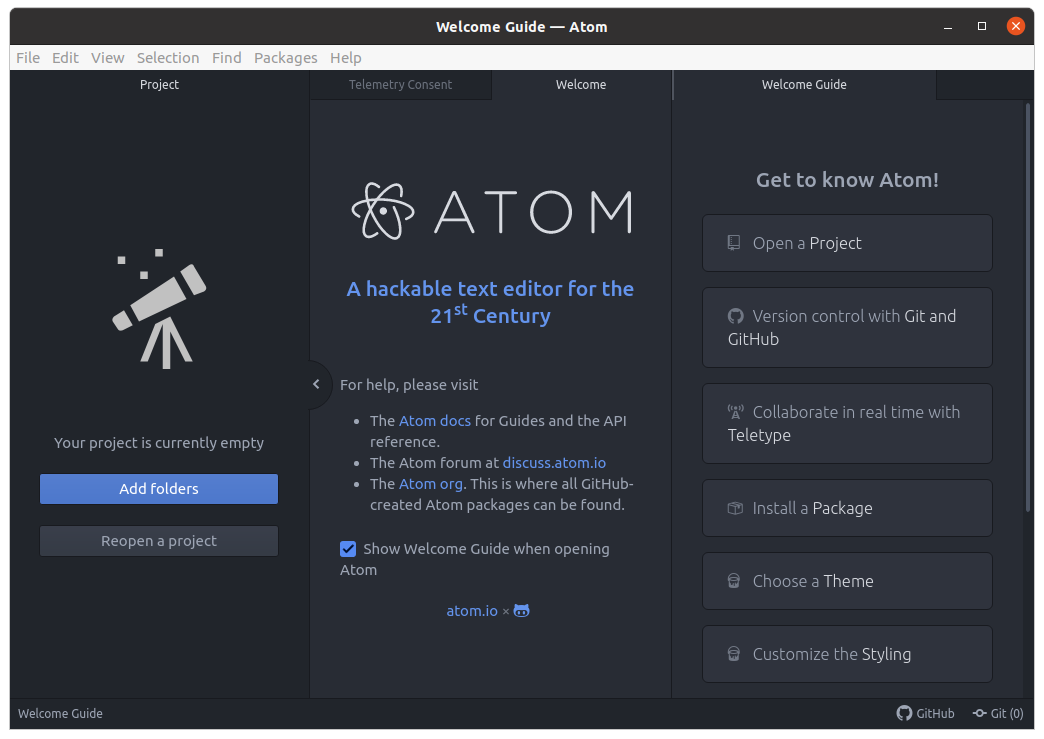Maximize the Atom window

(x=981, y=27)
